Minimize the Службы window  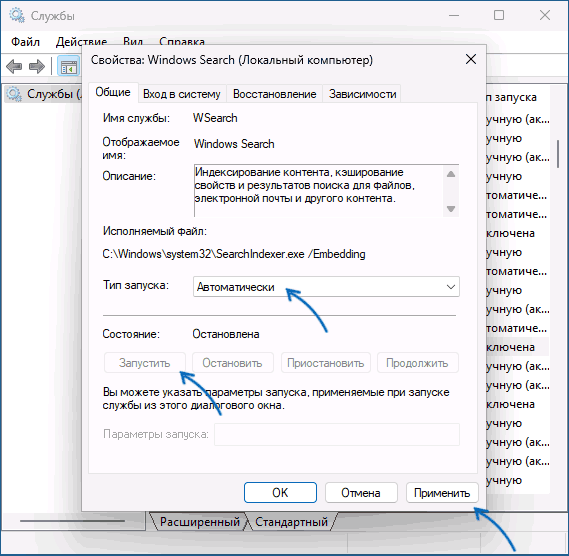coord(454,15)
